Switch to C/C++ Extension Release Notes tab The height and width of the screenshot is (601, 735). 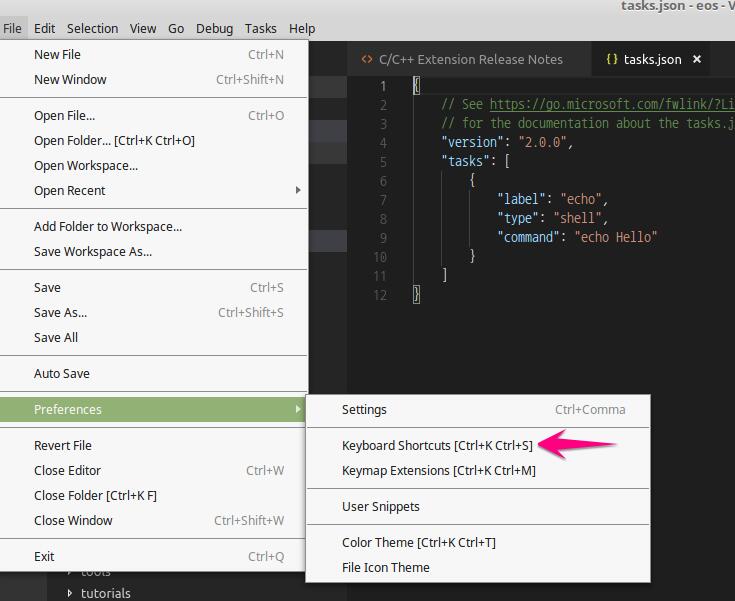tap(470, 60)
